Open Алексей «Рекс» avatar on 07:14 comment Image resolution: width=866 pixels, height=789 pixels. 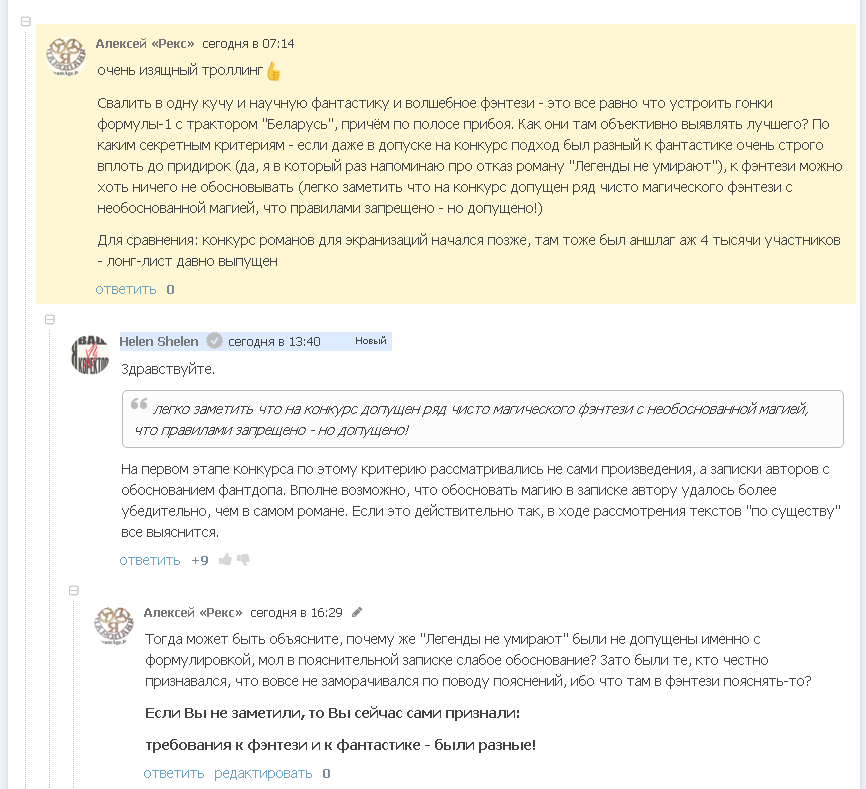click(x=66, y=57)
